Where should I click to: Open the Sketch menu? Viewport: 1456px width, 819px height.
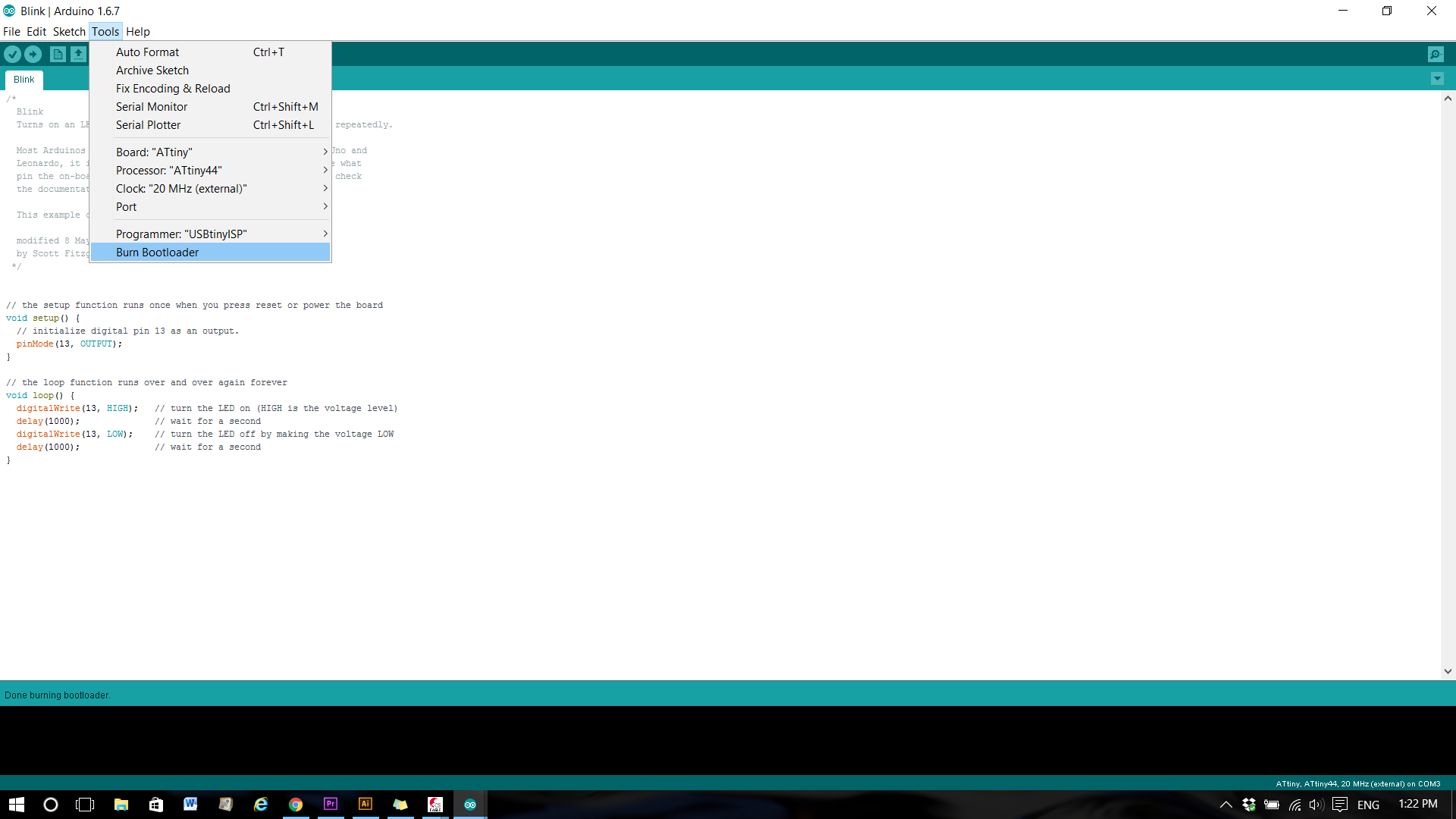pyautogui.click(x=69, y=32)
